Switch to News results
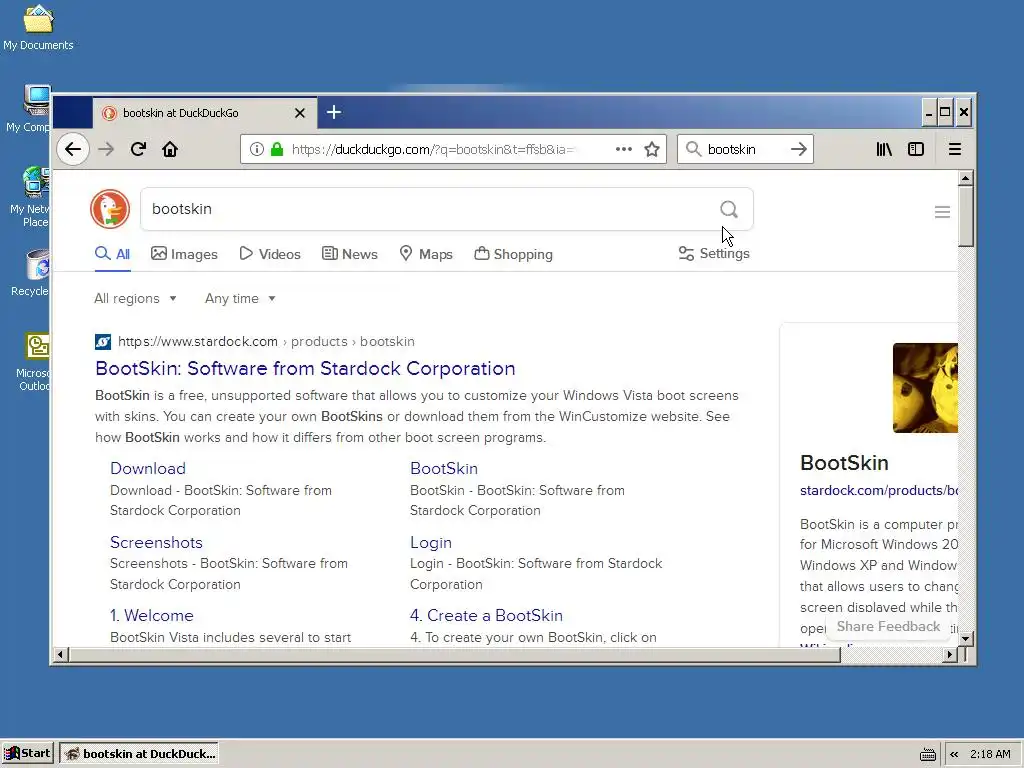The image size is (1024, 768). (x=350, y=254)
